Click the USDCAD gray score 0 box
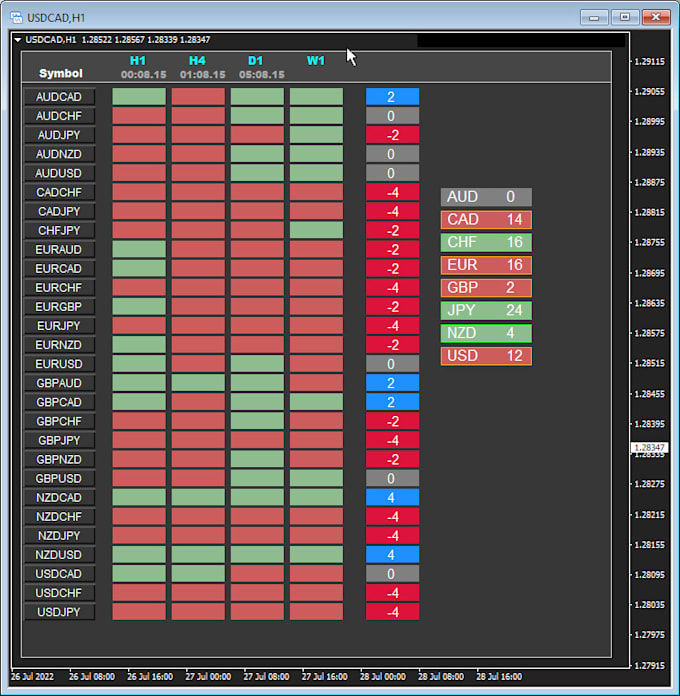Image resolution: width=680 pixels, height=696 pixels. 392,574
